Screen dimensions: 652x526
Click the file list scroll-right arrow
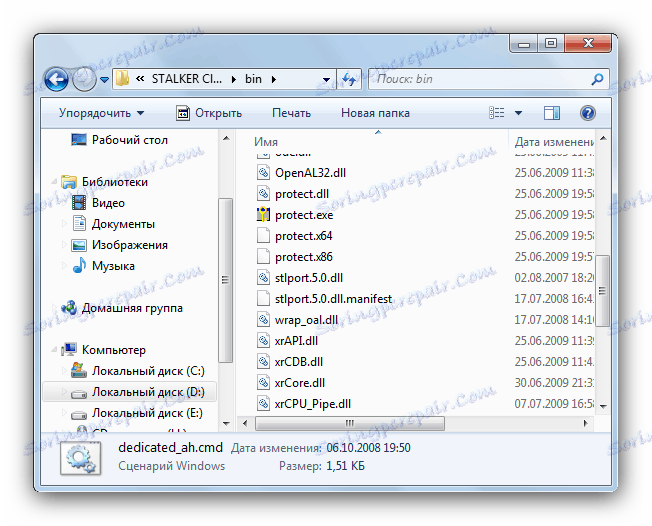(x=585, y=423)
